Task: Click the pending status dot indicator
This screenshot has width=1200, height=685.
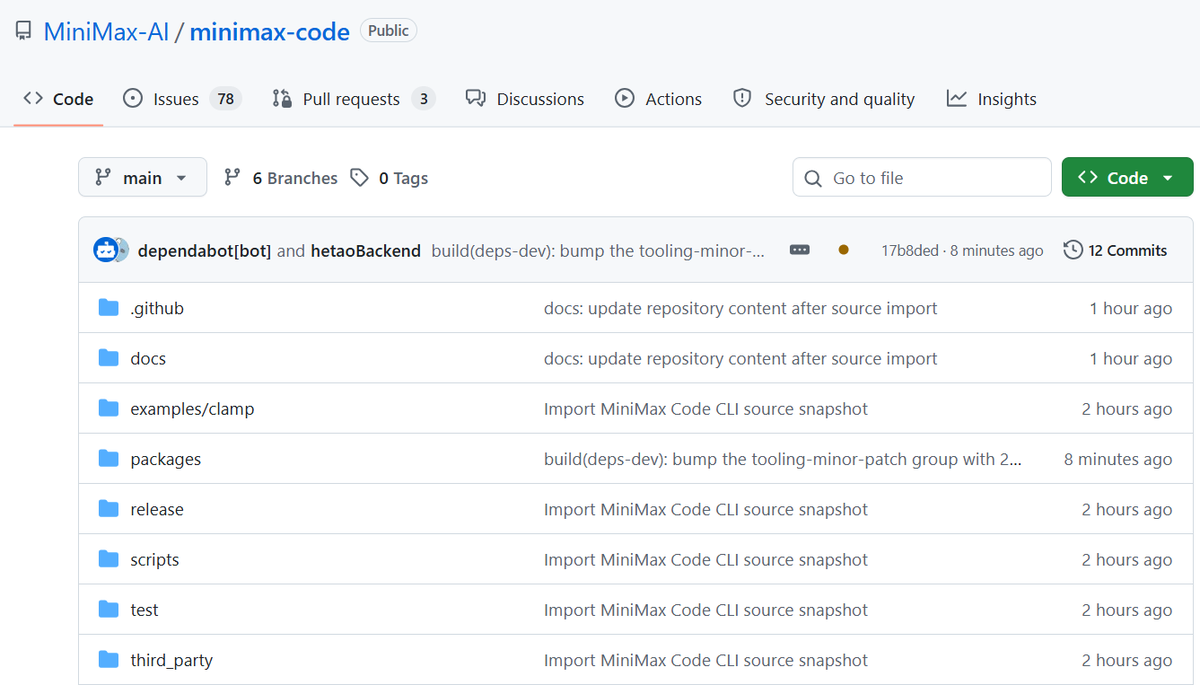Action: [844, 250]
